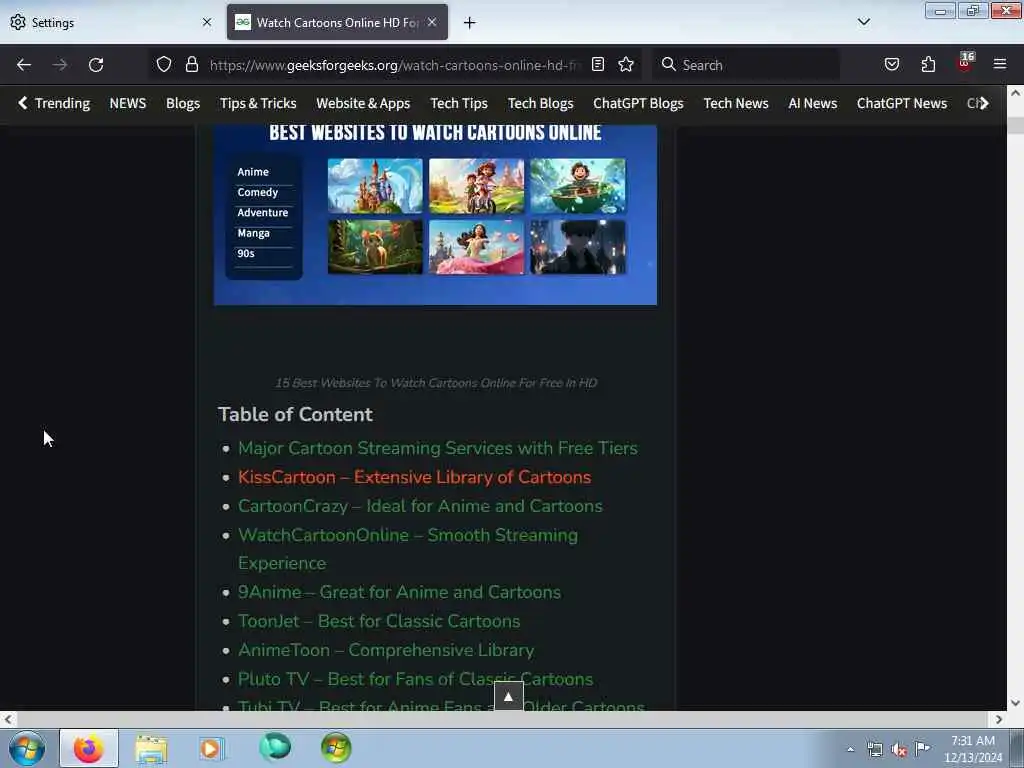Open ToonJet Best for Classic Cartoons link

coord(379,621)
